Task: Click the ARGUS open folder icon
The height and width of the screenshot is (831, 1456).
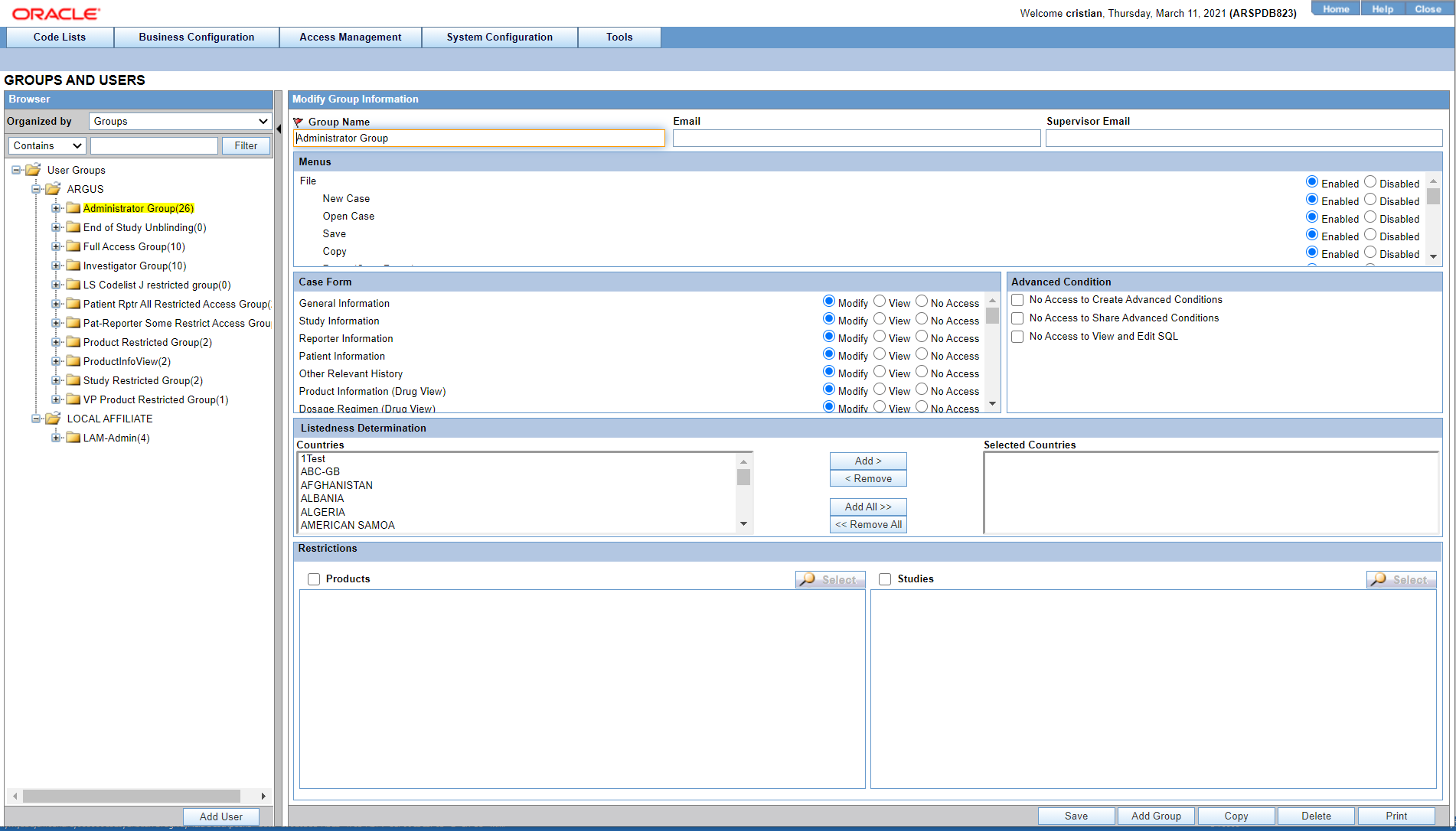Action: click(53, 189)
